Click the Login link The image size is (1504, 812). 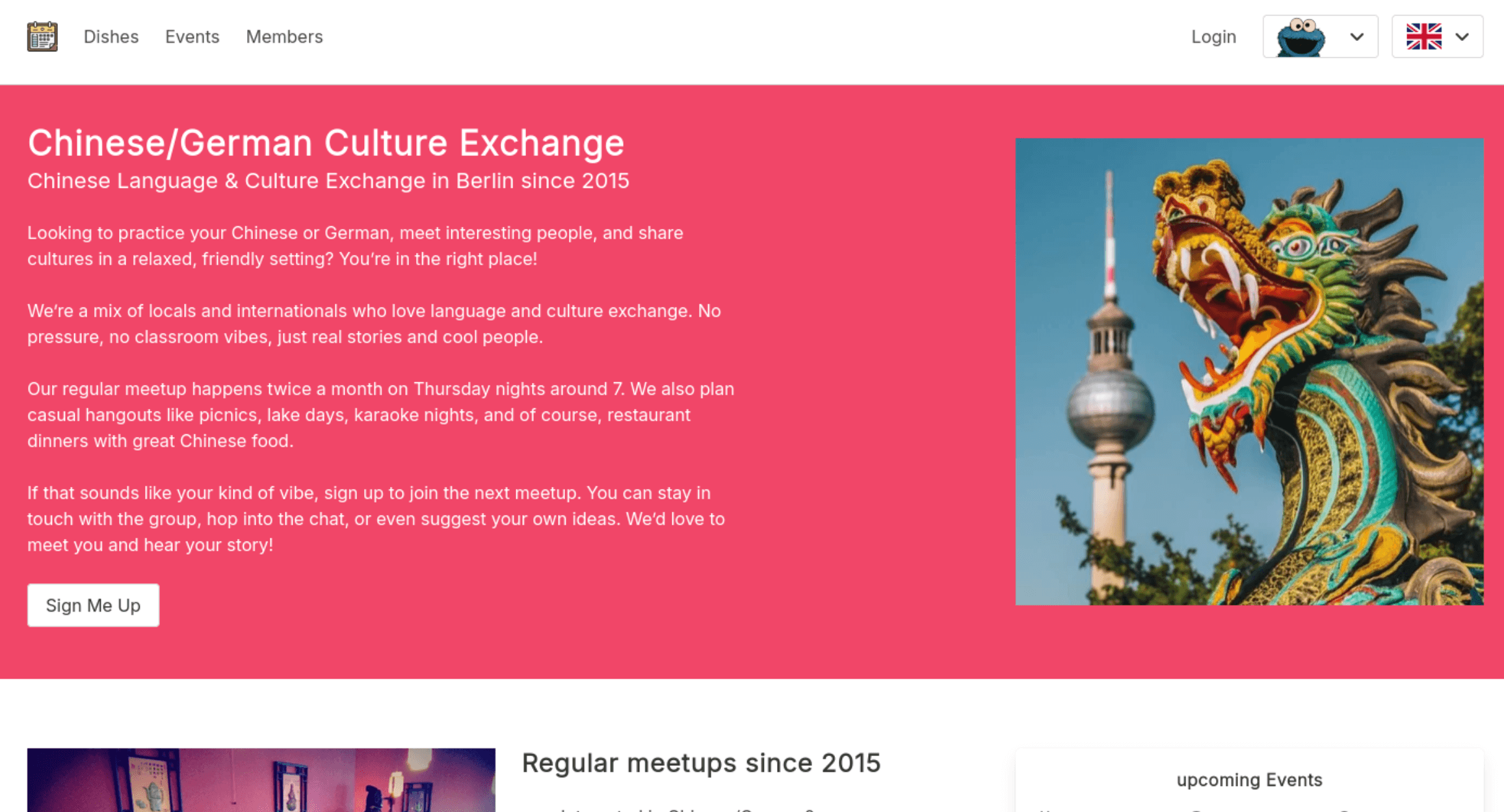[x=1213, y=37]
